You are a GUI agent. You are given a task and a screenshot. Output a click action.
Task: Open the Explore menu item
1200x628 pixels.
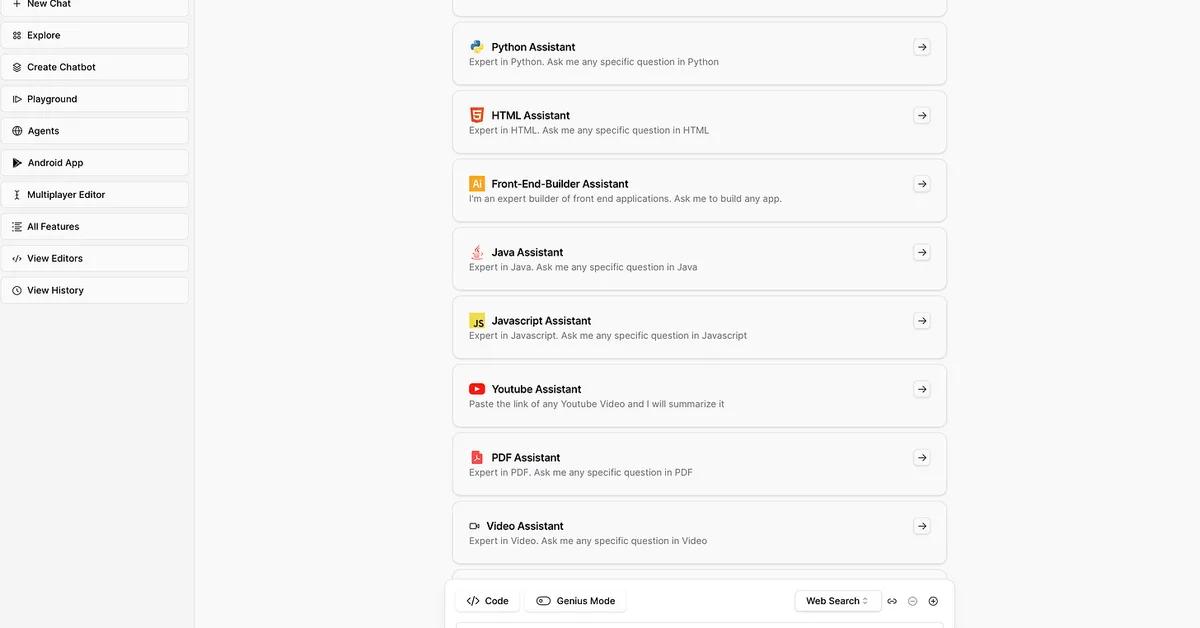click(94, 35)
